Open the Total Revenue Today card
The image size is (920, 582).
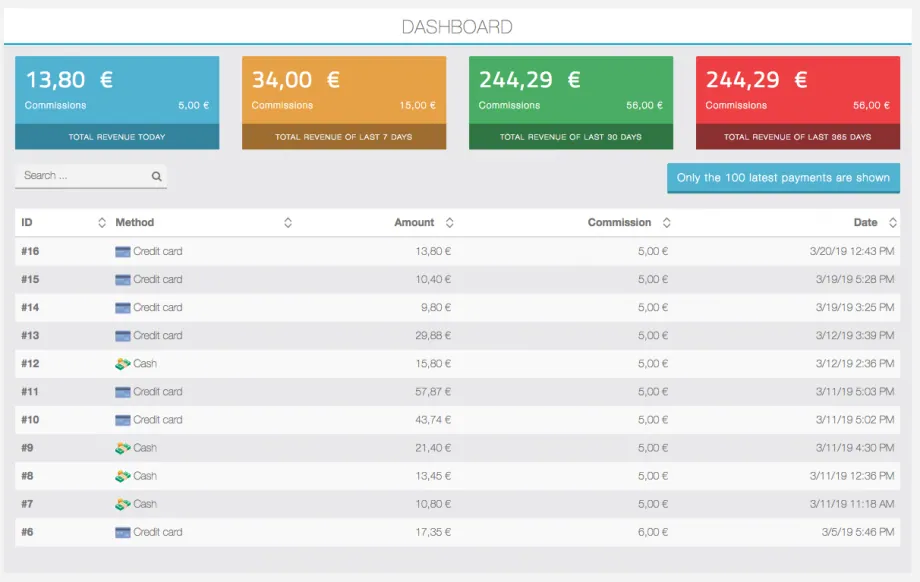click(117, 103)
